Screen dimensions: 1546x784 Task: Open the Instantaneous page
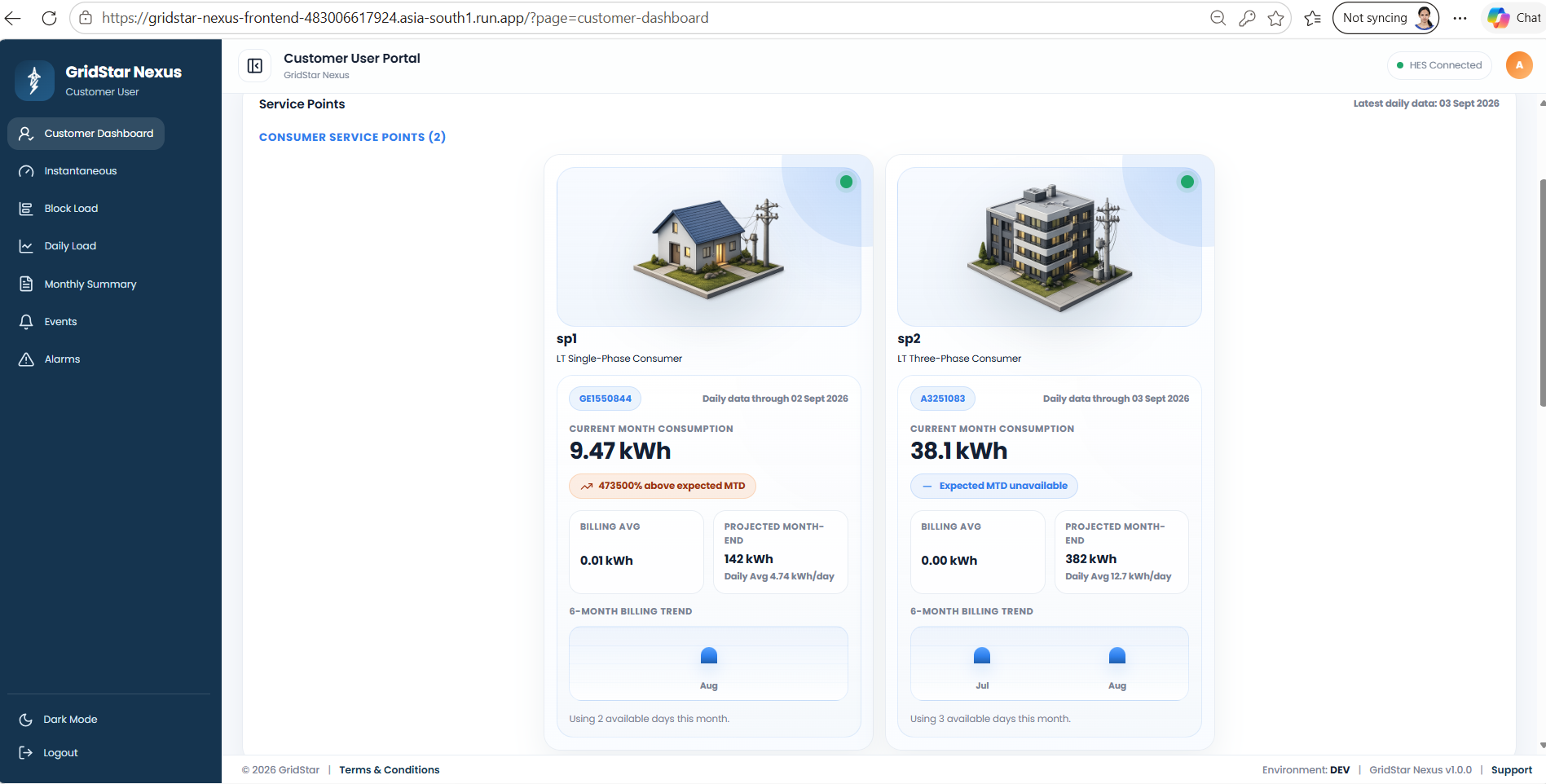(x=80, y=171)
